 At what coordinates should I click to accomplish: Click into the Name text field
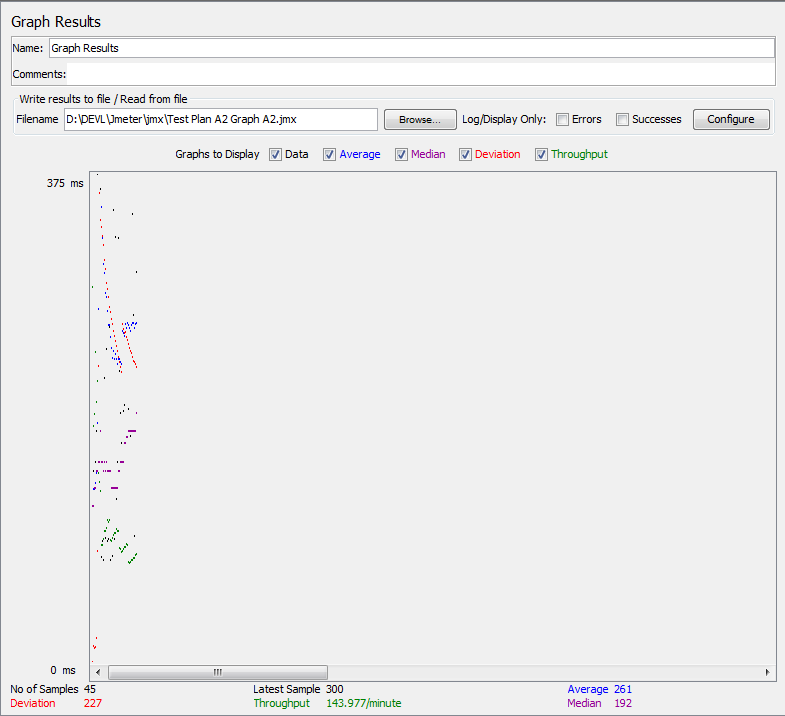[x=410, y=48]
